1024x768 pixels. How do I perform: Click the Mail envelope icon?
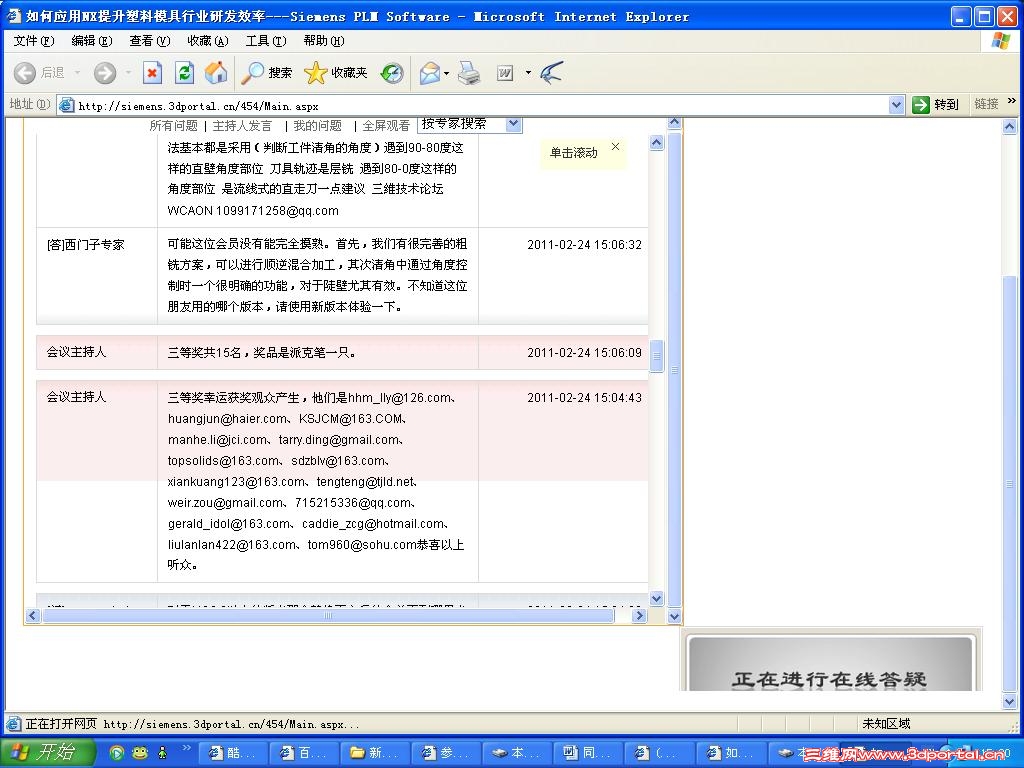tap(429, 73)
